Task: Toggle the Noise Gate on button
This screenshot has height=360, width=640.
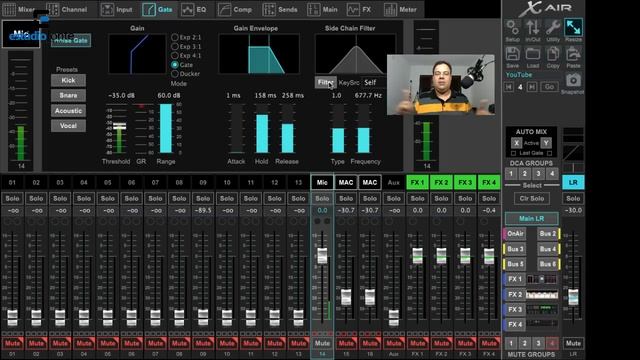Action: (x=71, y=40)
